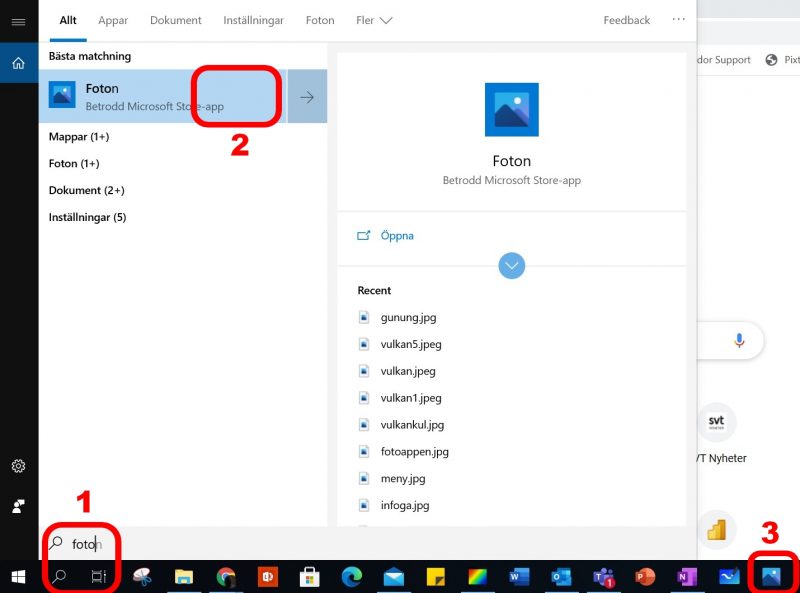Click the account feedback person icon in sidebar
The height and width of the screenshot is (593, 800).
point(18,506)
